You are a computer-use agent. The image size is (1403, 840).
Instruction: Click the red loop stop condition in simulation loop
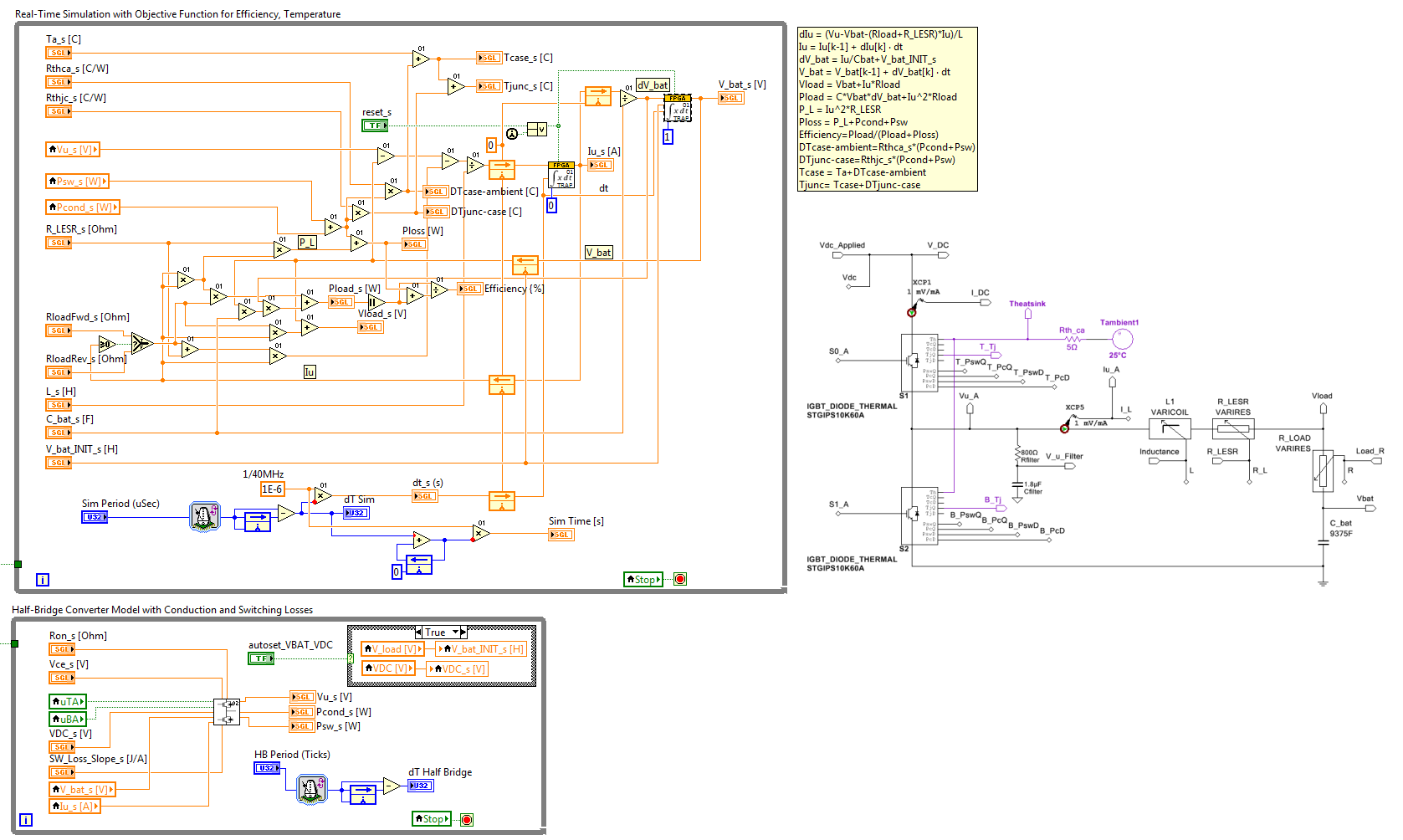click(680, 579)
